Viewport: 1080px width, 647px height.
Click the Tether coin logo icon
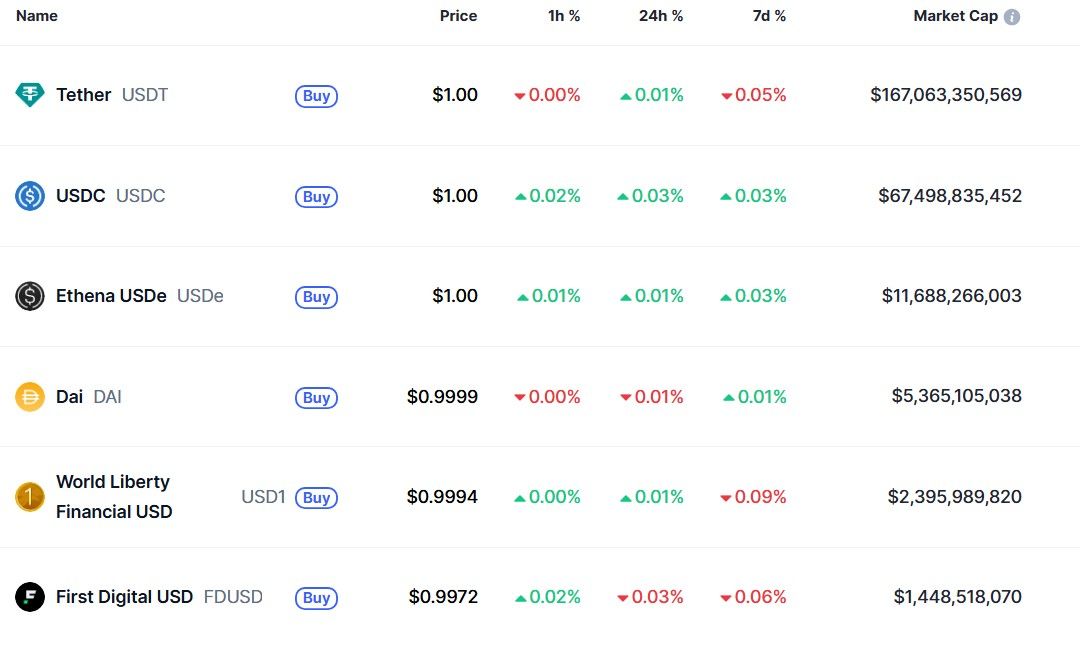(30, 94)
